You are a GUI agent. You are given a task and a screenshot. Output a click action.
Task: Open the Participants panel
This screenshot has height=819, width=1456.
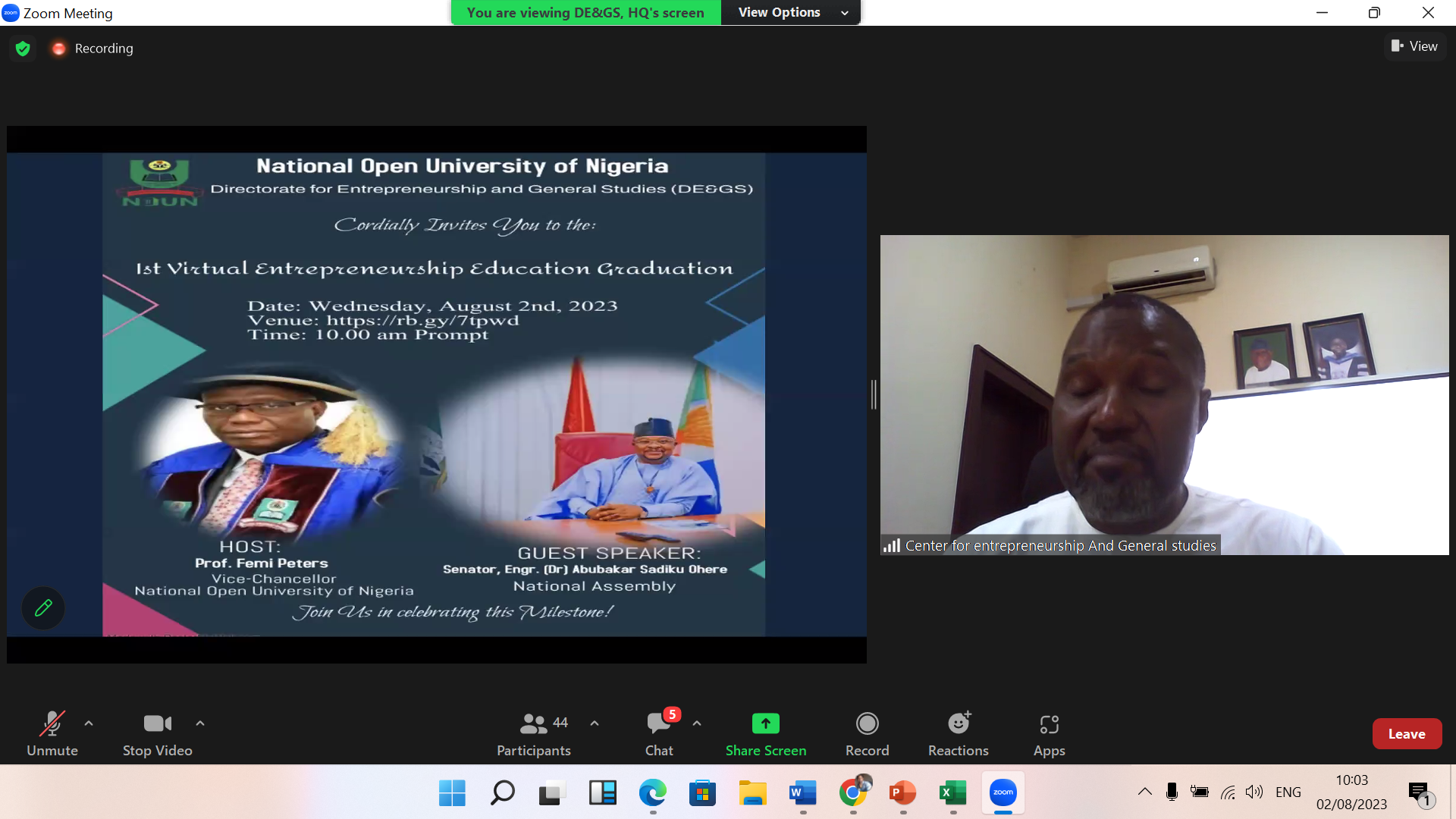[534, 733]
